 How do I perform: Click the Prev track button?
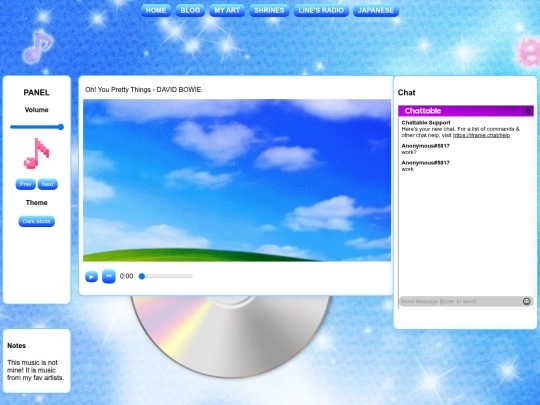click(25, 184)
